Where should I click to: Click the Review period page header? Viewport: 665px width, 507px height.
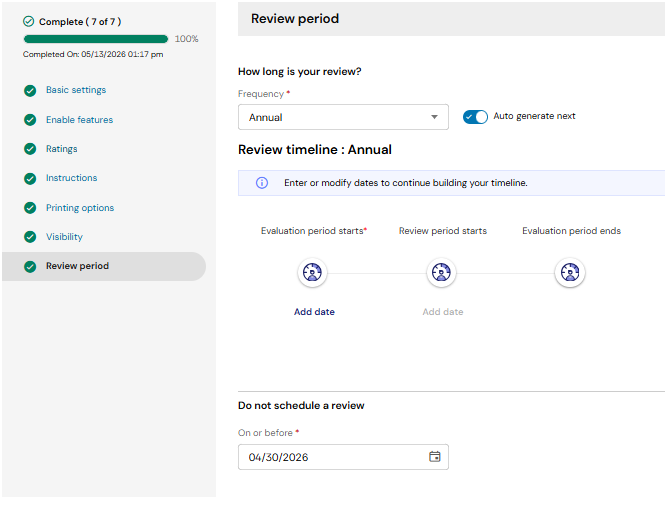295,19
